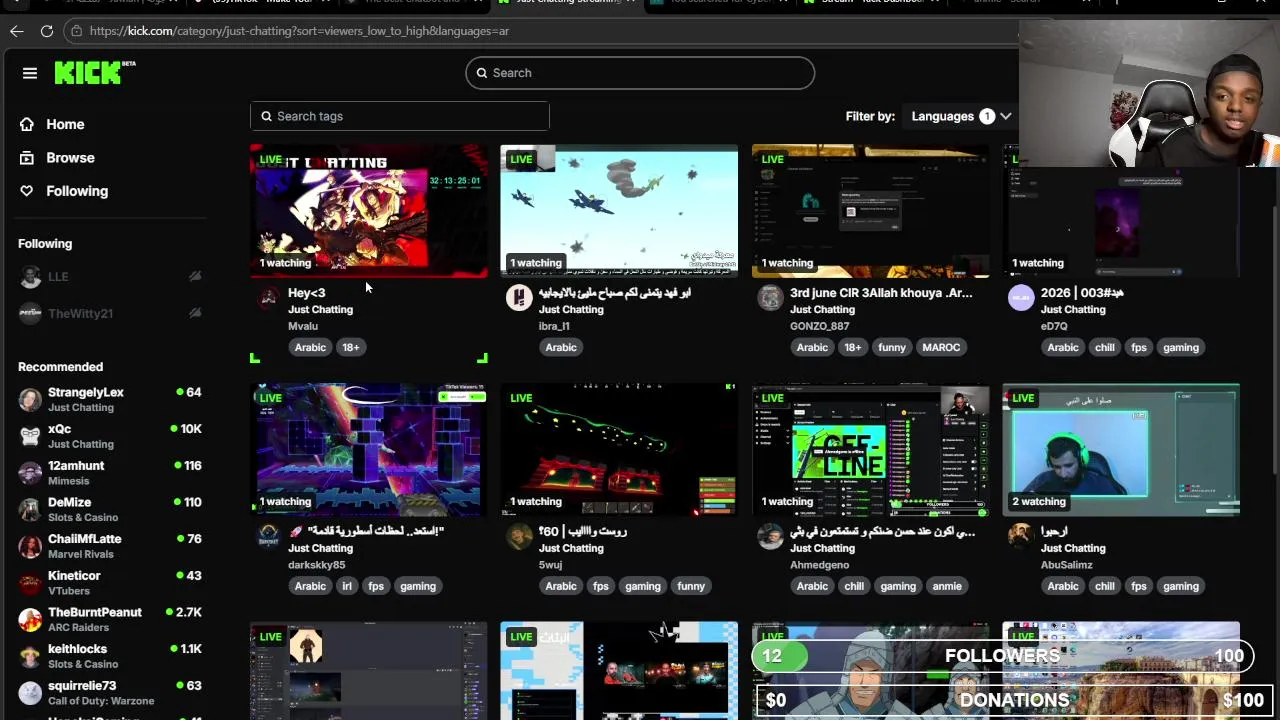
Task: Select the Following menu item
Action: pos(77,191)
